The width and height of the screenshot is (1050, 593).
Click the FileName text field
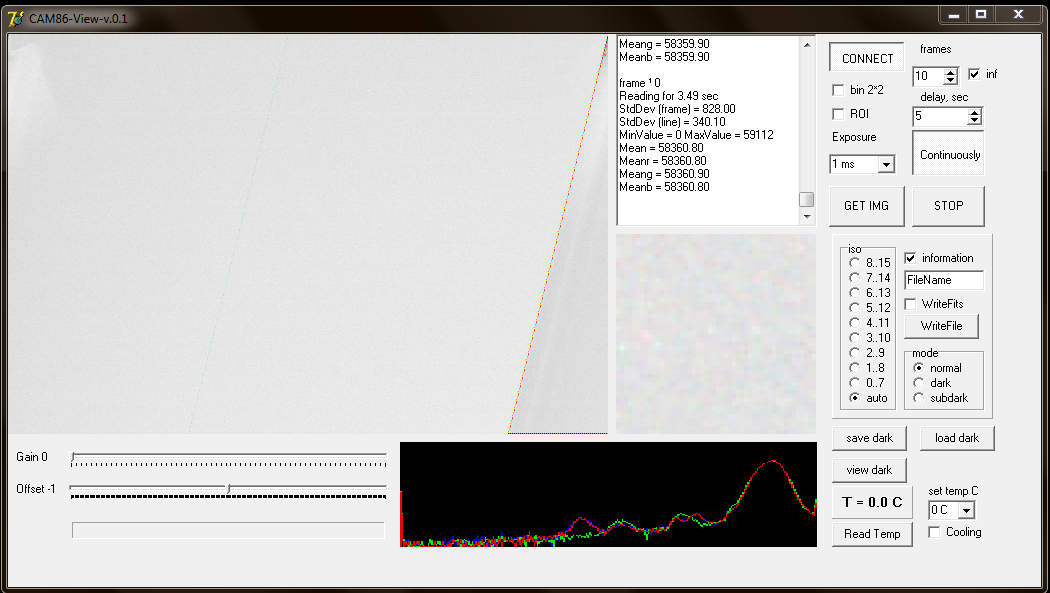(944, 280)
